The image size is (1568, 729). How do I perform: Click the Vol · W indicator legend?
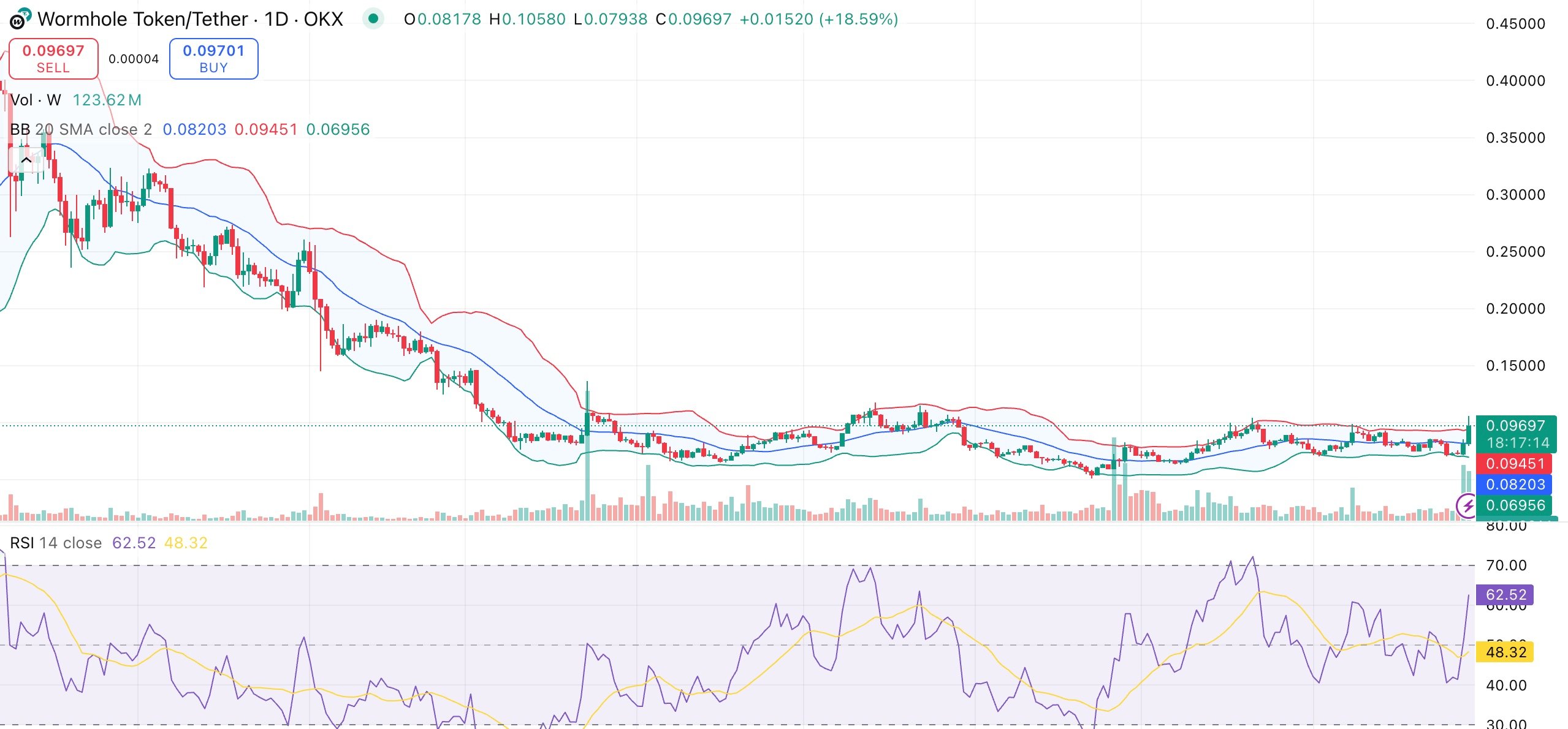click(36, 100)
